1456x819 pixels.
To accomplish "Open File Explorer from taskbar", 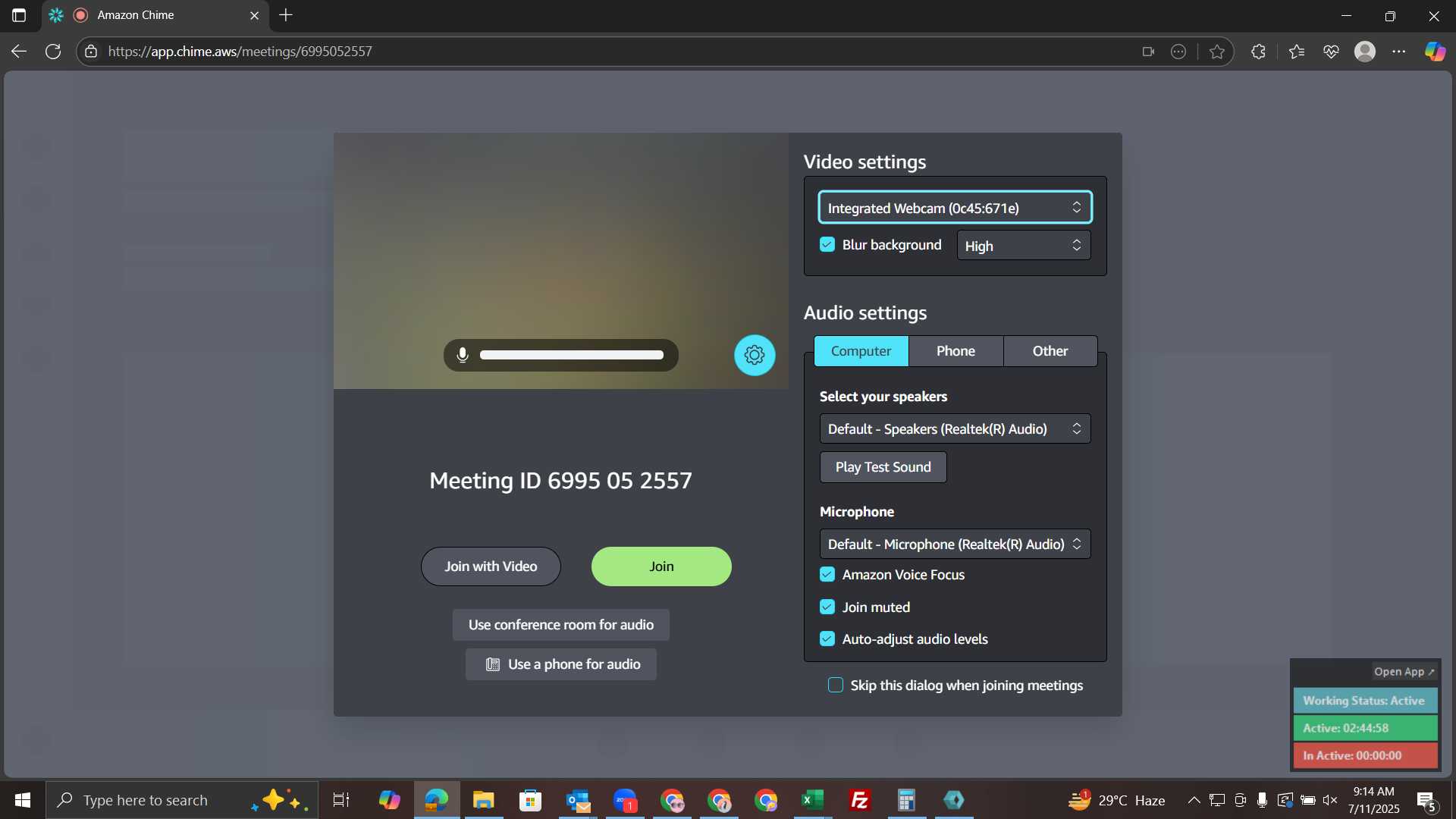I will 483,800.
